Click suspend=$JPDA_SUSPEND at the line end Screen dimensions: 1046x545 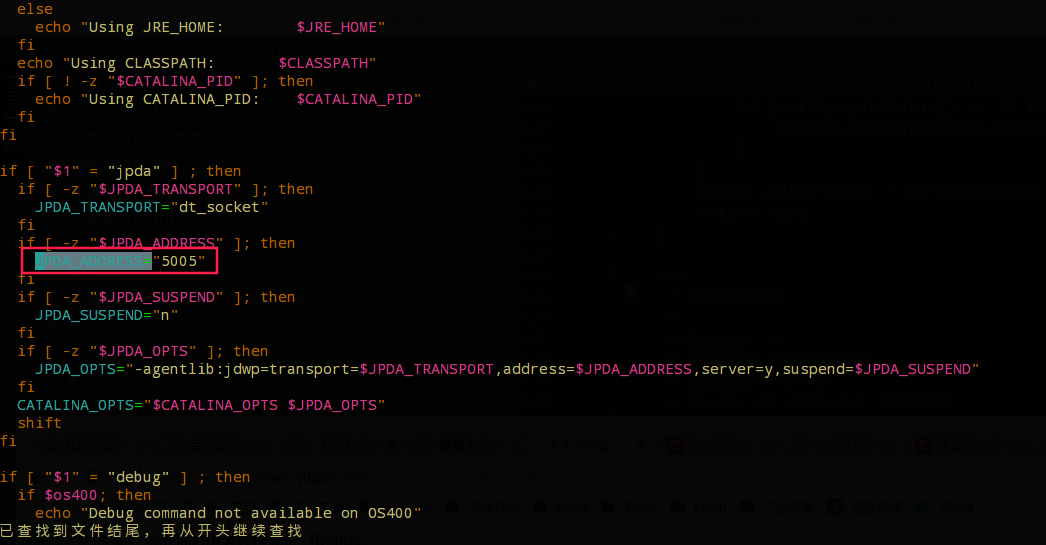pos(876,369)
